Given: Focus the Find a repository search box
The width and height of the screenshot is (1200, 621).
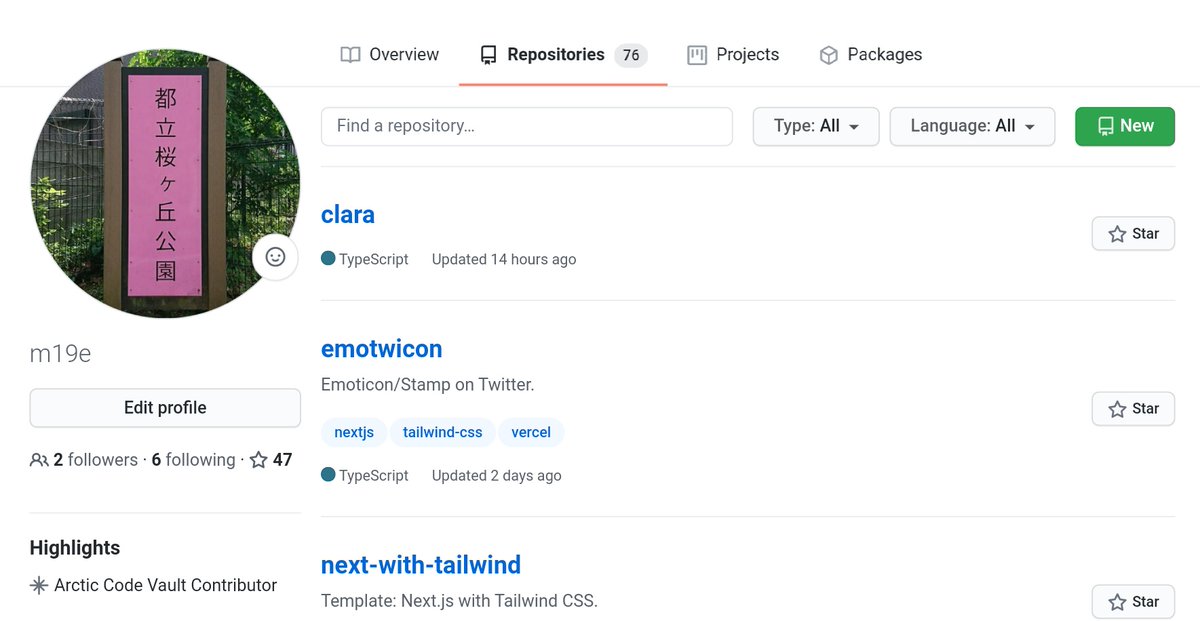Looking at the screenshot, I should tap(527, 126).
